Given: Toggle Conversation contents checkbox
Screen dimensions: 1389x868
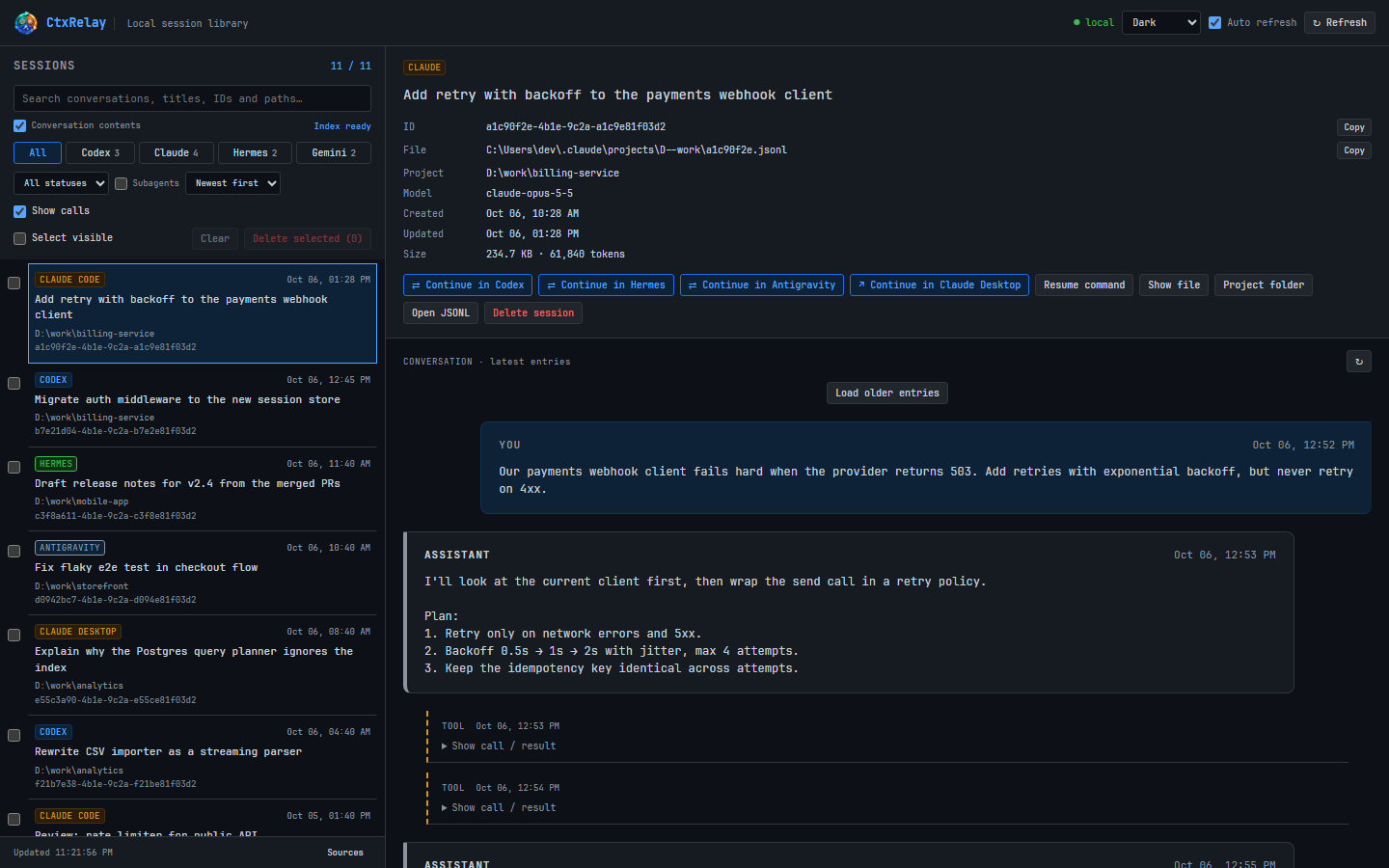Looking at the screenshot, I should pyautogui.click(x=19, y=125).
